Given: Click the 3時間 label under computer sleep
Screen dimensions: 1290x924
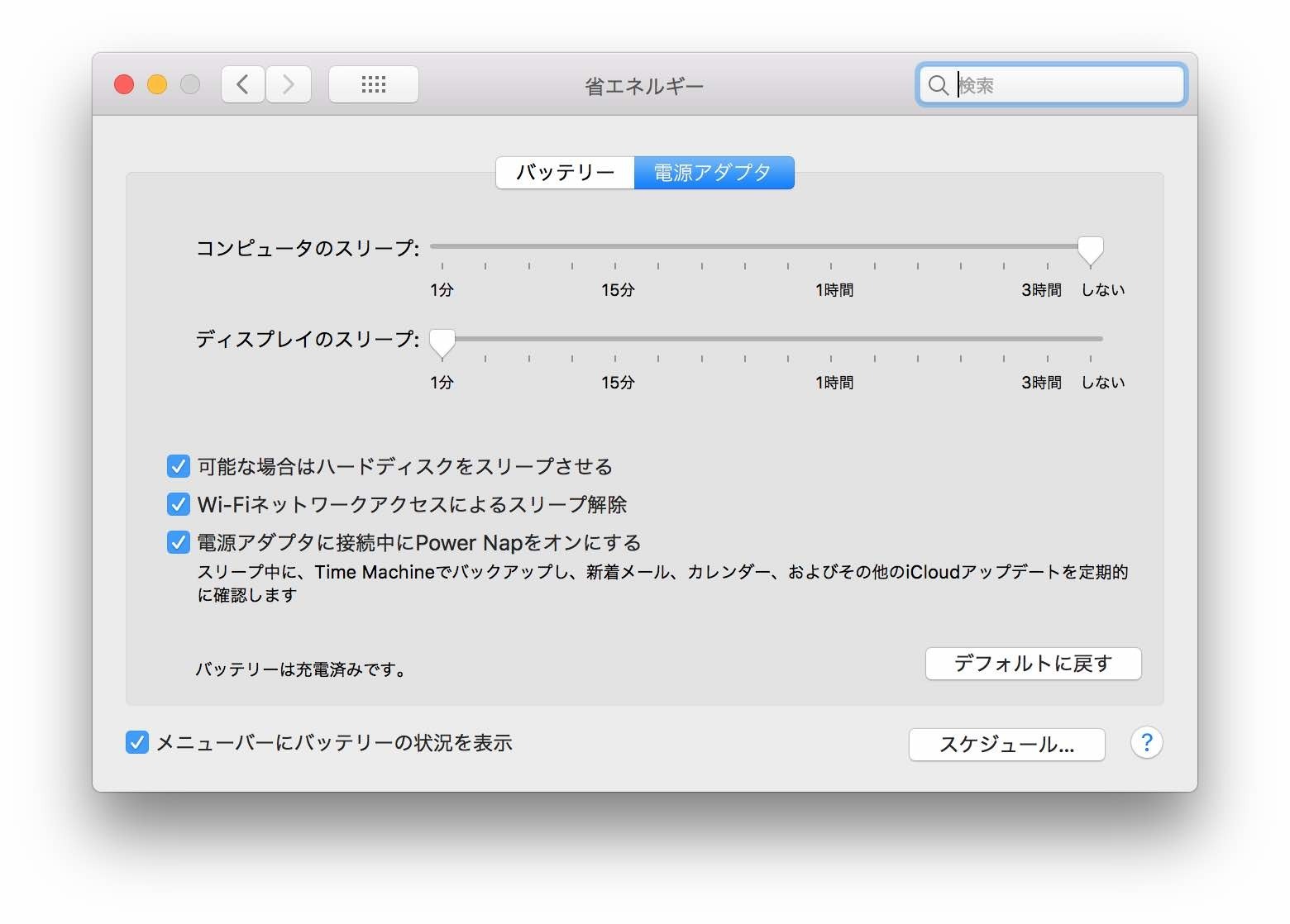Looking at the screenshot, I should click(1041, 290).
